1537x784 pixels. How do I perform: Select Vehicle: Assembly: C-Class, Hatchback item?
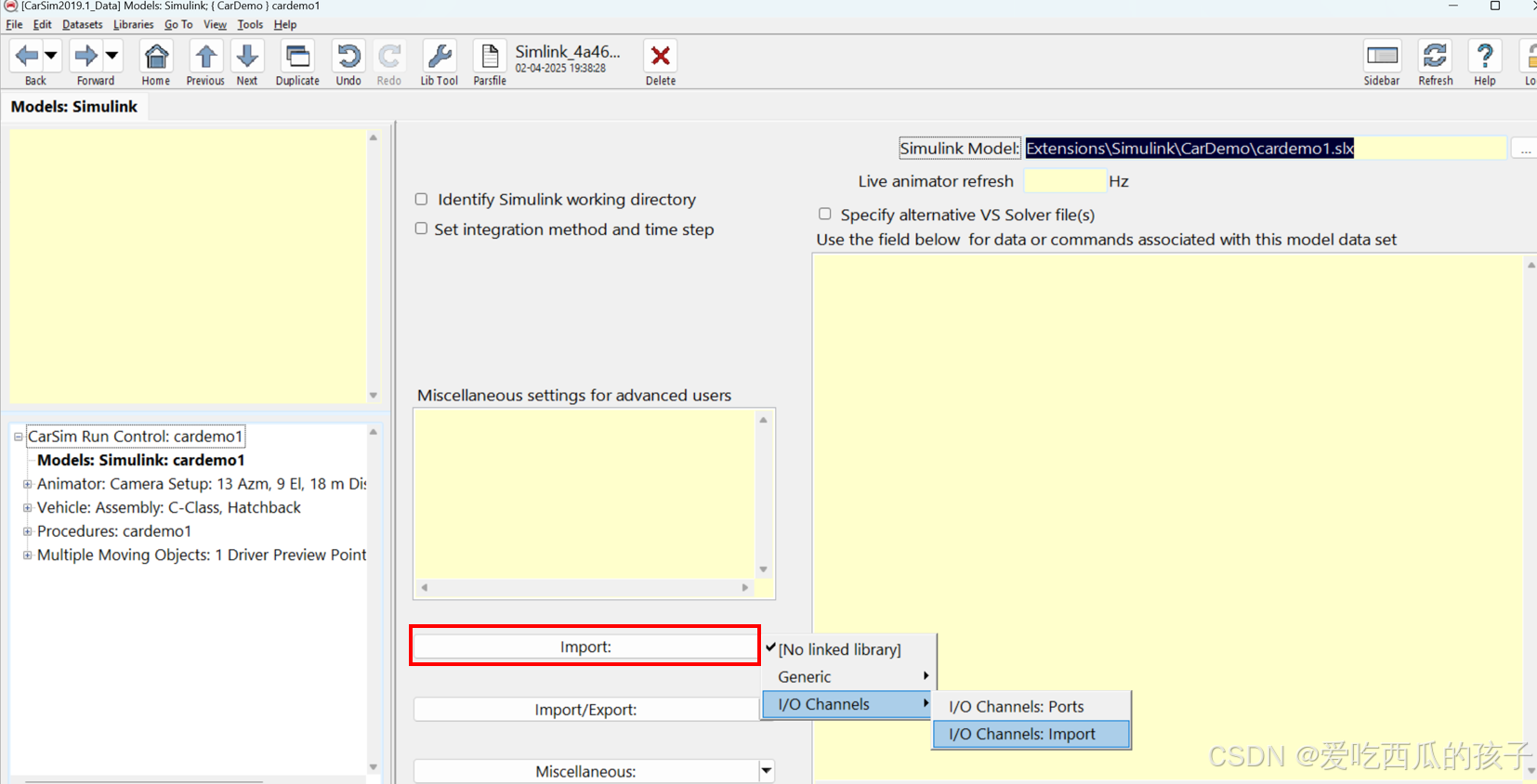[x=169, y=507]
